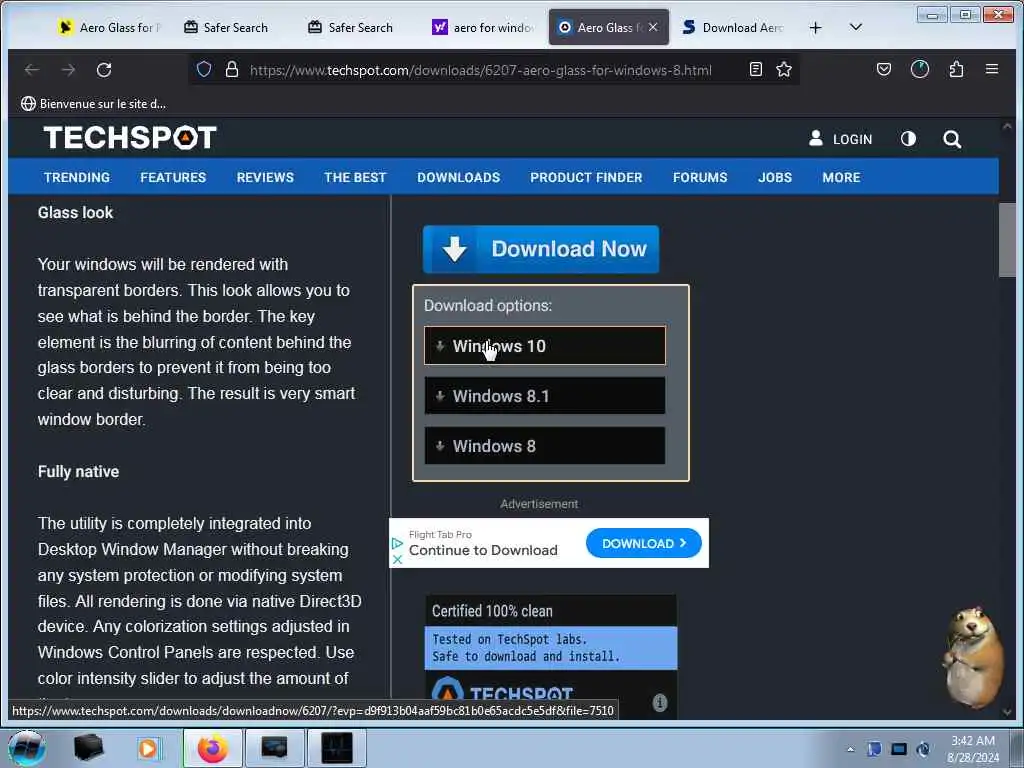Open the black box taskbar application
1024x768 pixels.
coord(88,748)
